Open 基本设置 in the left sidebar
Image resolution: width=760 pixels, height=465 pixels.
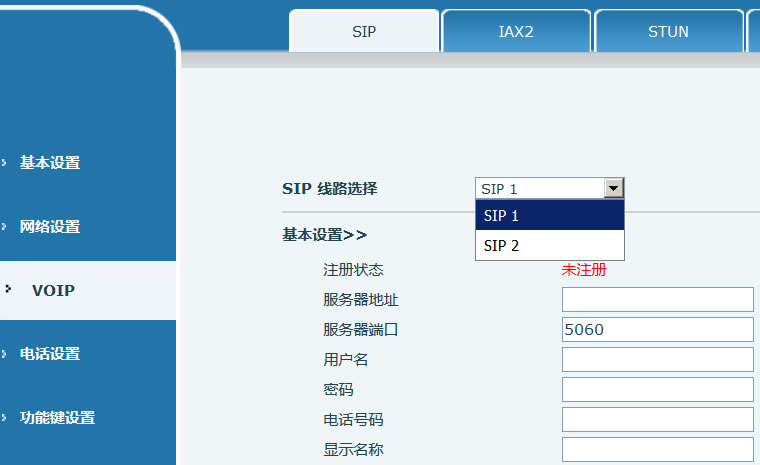pyautogui.click(x=50, y=163)
